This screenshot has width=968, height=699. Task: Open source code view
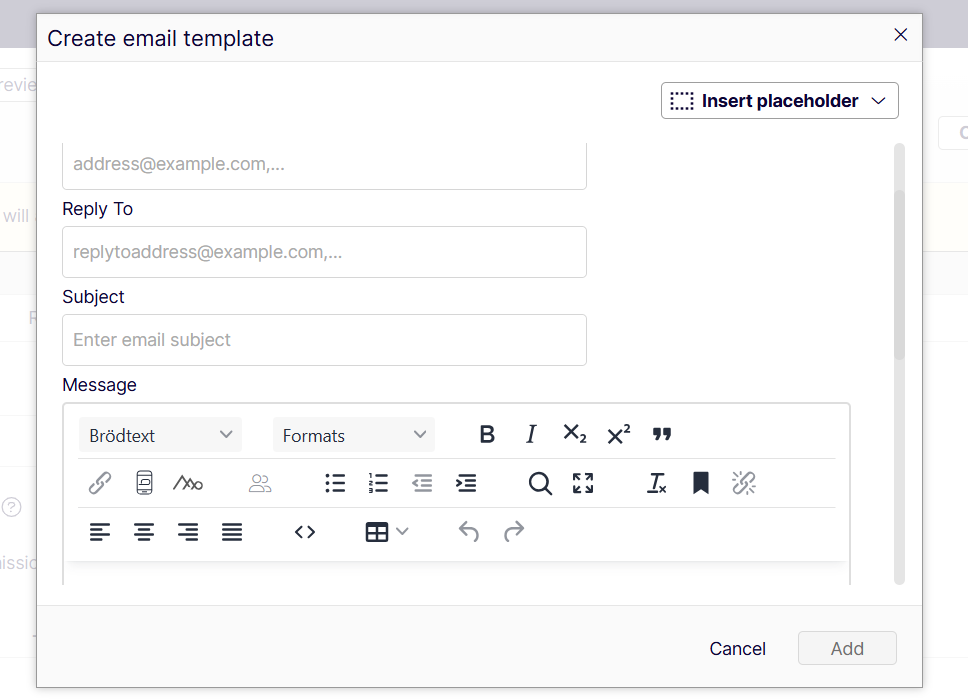tap(305, 532)
